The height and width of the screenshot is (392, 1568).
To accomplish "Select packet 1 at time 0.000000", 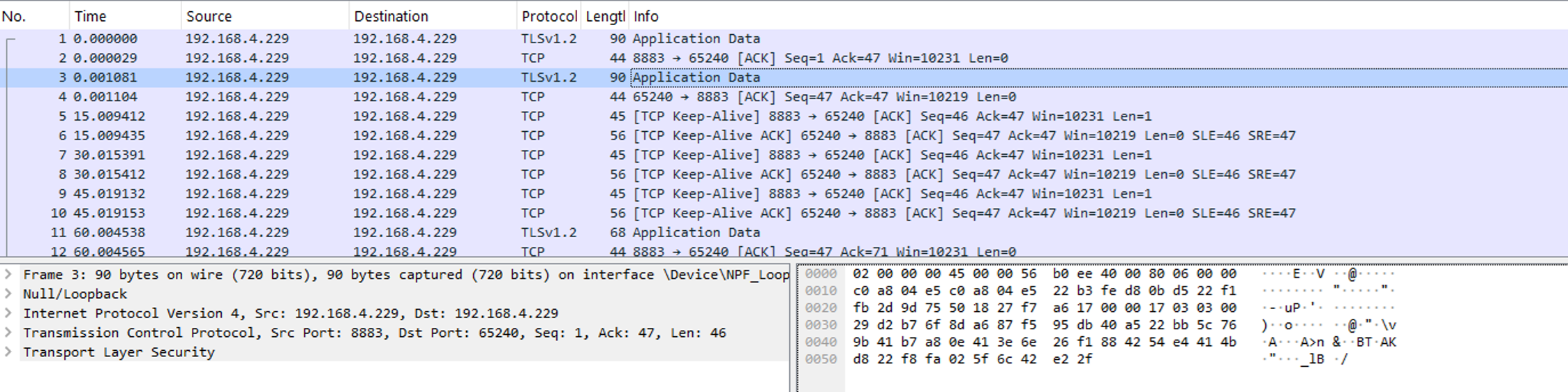I will tap(784, 38).
